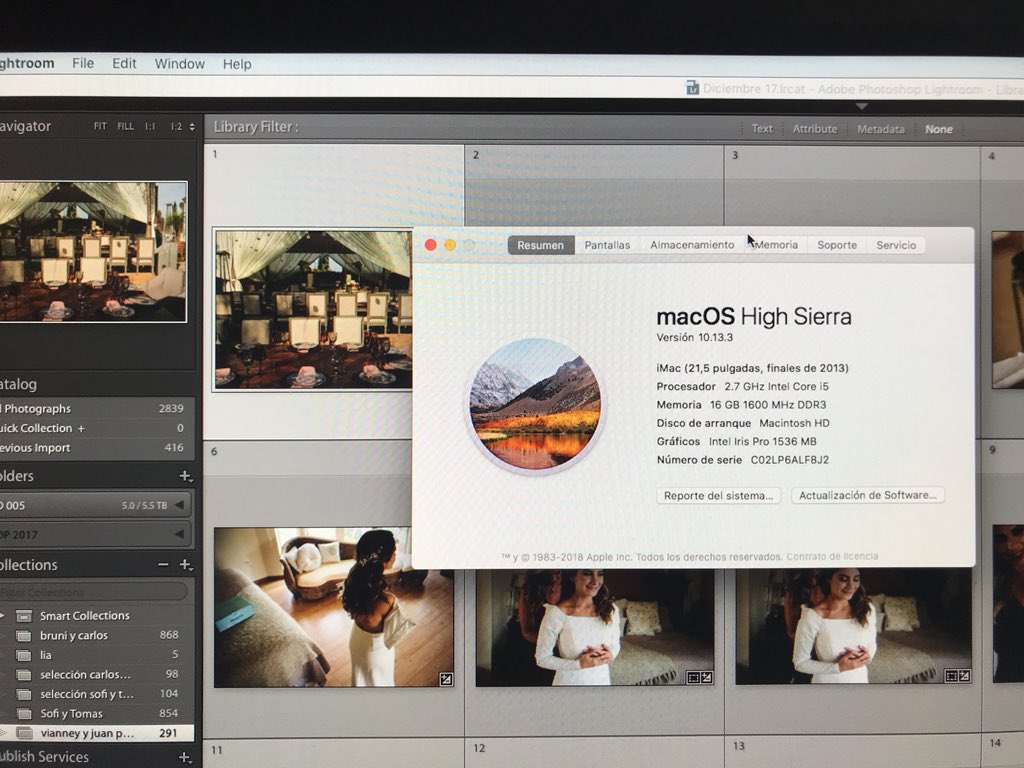The image size is (1024, 768).
Task: Click crop badge on bride thumbnail above cell 13
Action: point(952,676)
